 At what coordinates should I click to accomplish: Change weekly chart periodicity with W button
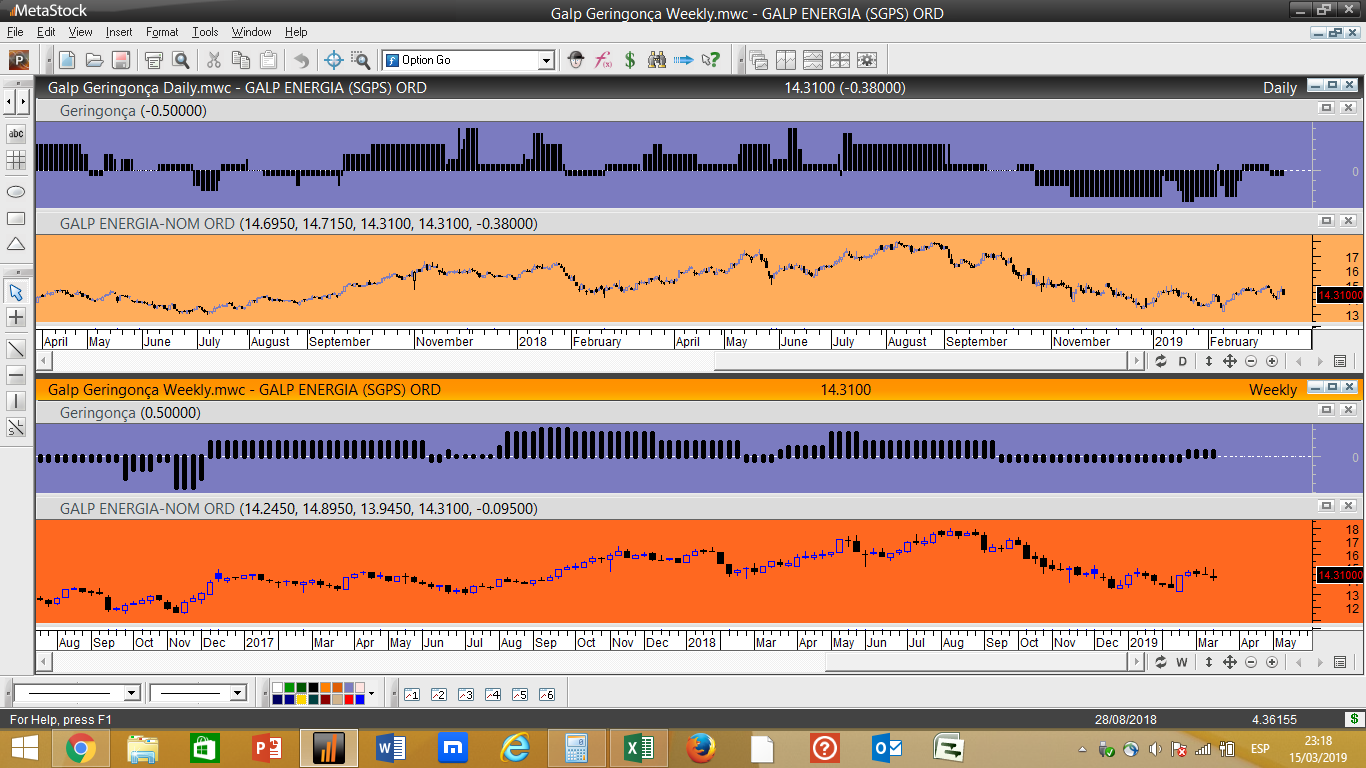(x=1182, y=662)
